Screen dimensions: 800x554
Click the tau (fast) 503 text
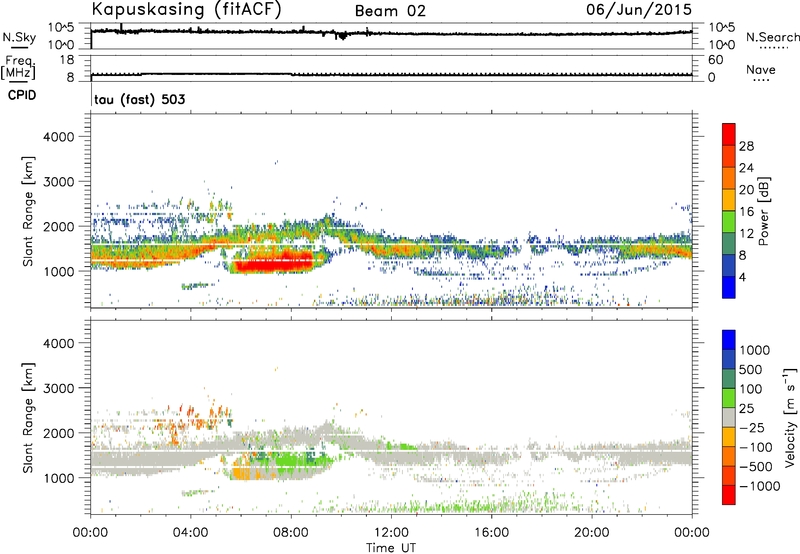(x=139, y=99)
